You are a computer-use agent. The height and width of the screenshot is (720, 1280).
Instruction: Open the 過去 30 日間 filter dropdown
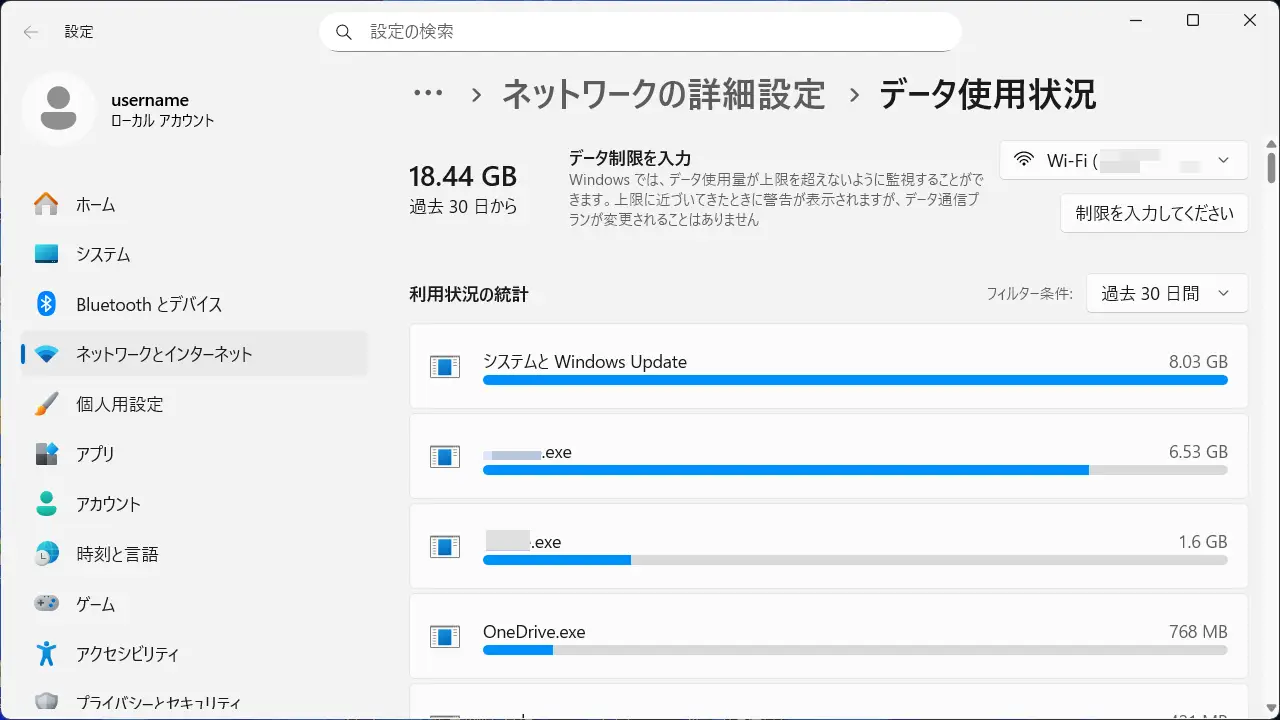1166,294
